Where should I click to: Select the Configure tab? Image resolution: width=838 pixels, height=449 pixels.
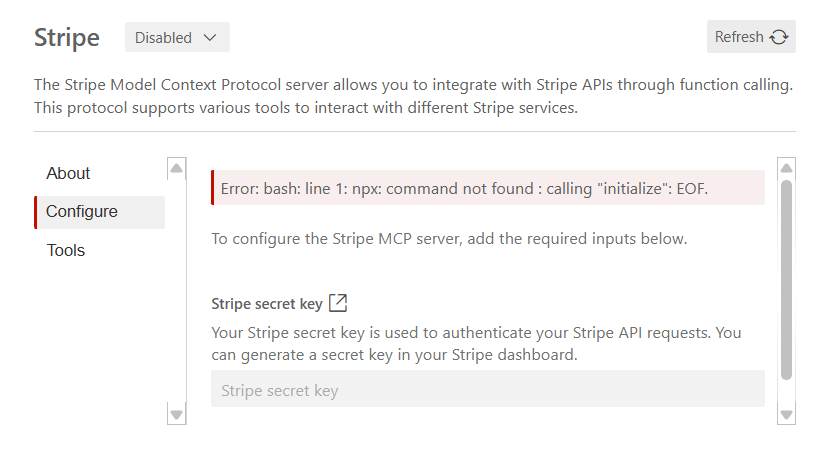(82, 212)
